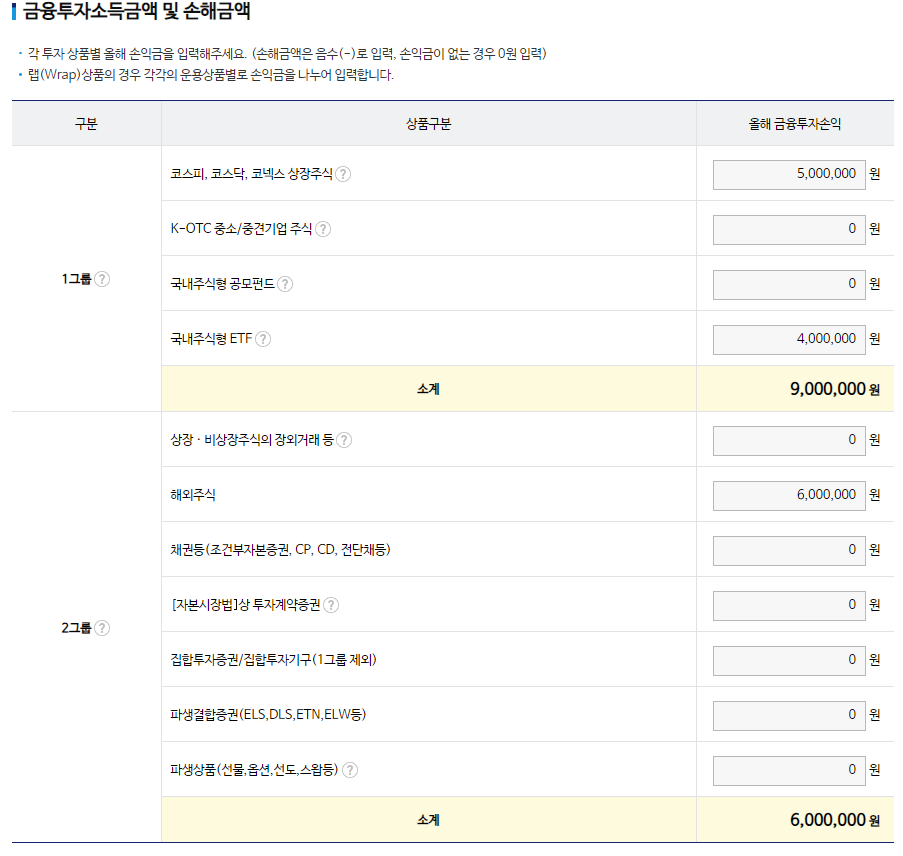
Task: Select the 금융투자소득금액 및 손해금액 heading
Action: 136,11
